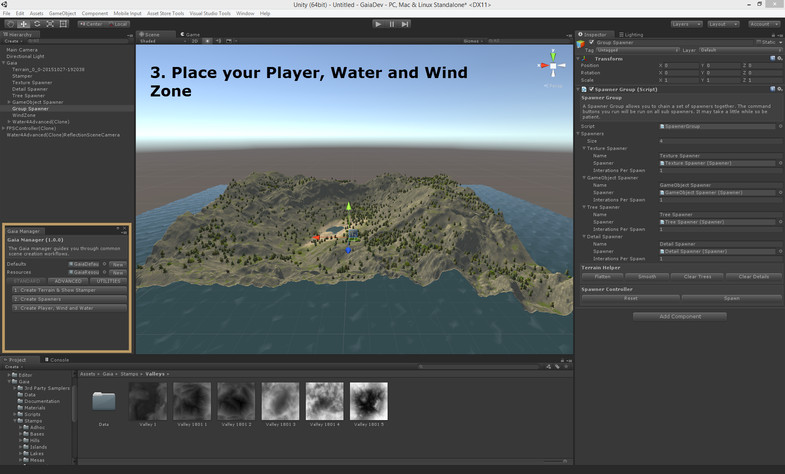Toggle the Static checkbox
The height and width of the screenshot is (474, 785).
pos(758,43)
